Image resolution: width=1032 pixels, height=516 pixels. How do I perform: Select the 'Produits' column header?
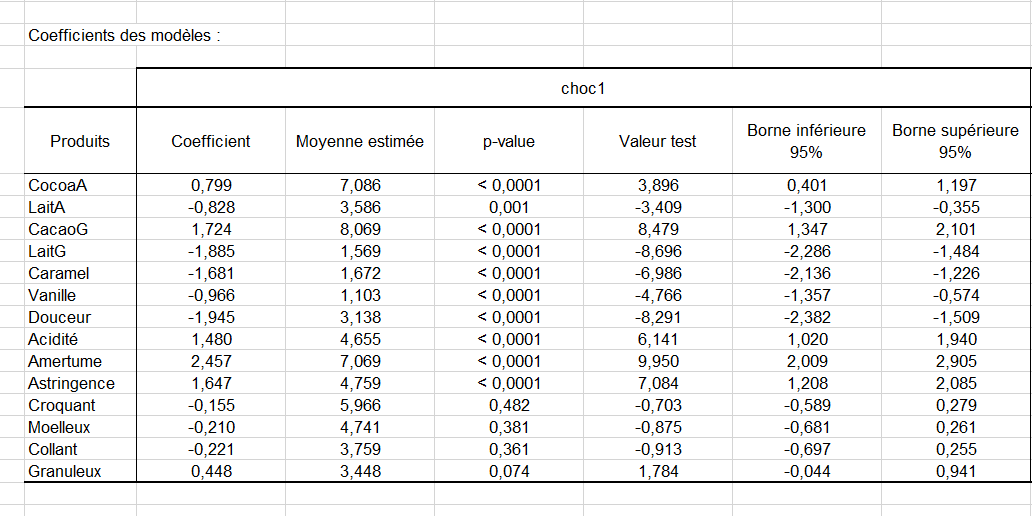point(80,141)
